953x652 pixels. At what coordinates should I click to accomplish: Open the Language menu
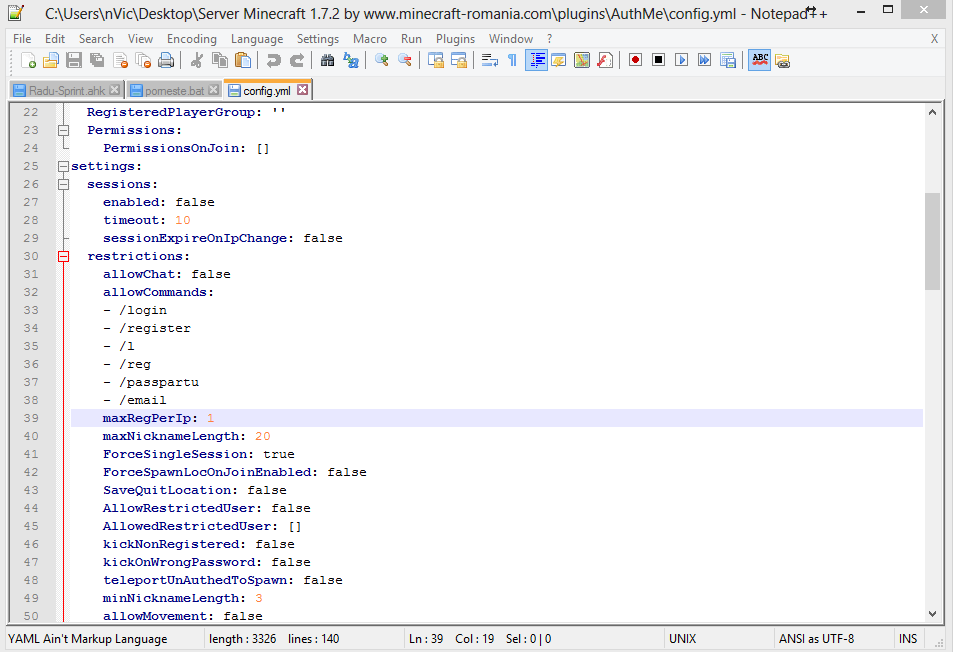tap(256, 39)
